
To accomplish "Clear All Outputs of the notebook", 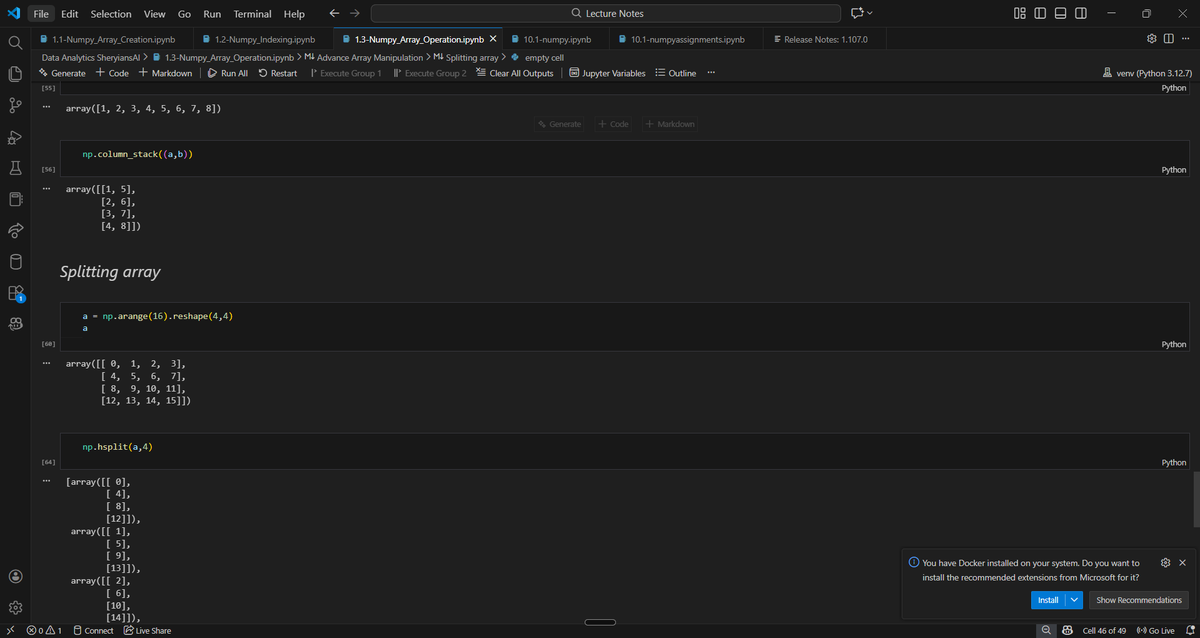I will [514, 73].
